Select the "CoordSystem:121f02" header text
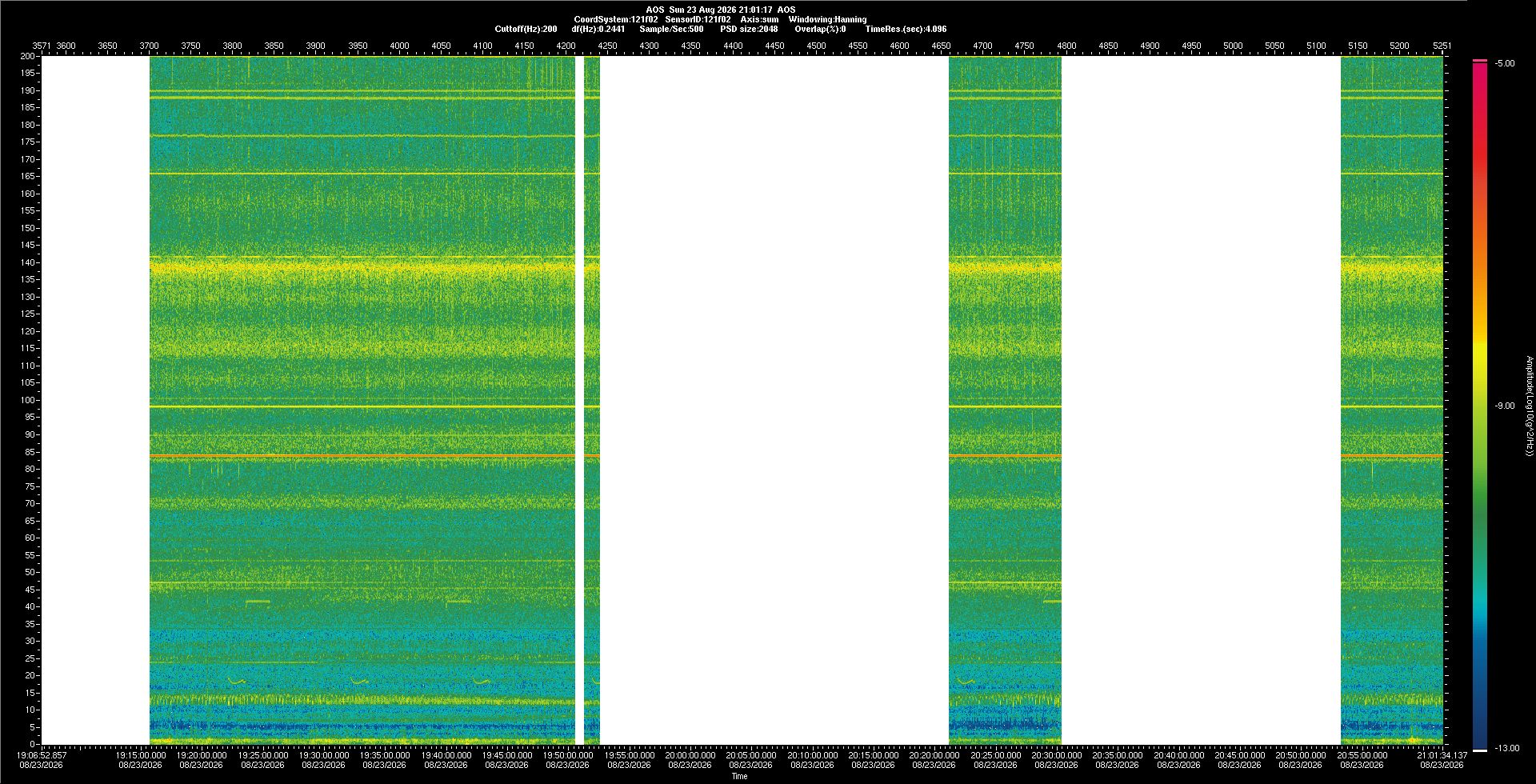 (616, 19)
